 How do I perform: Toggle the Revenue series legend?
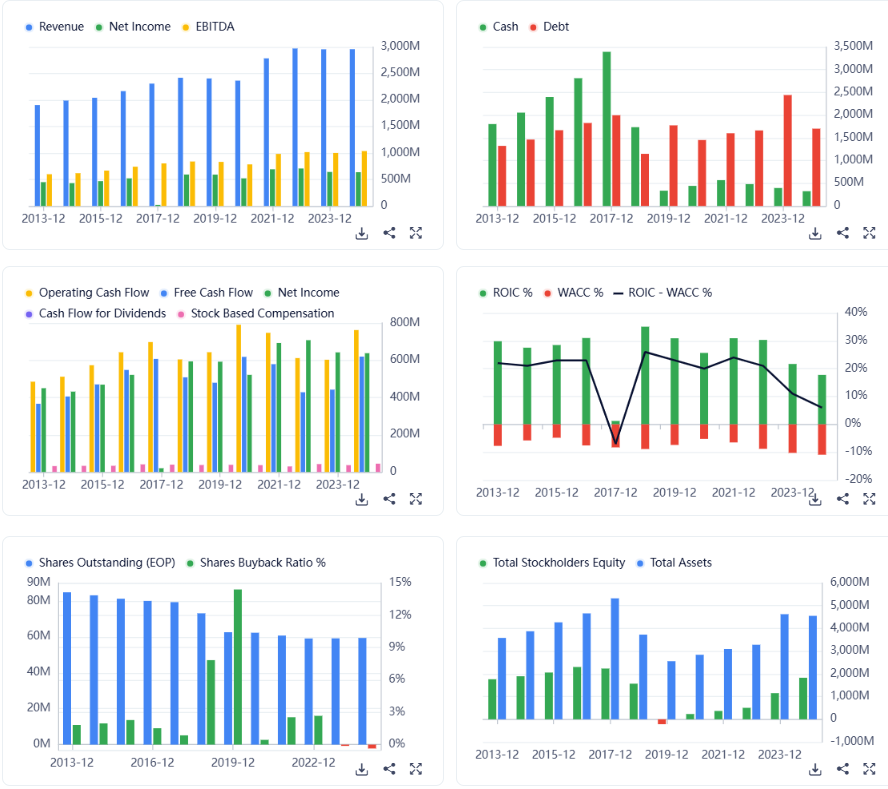54,27
